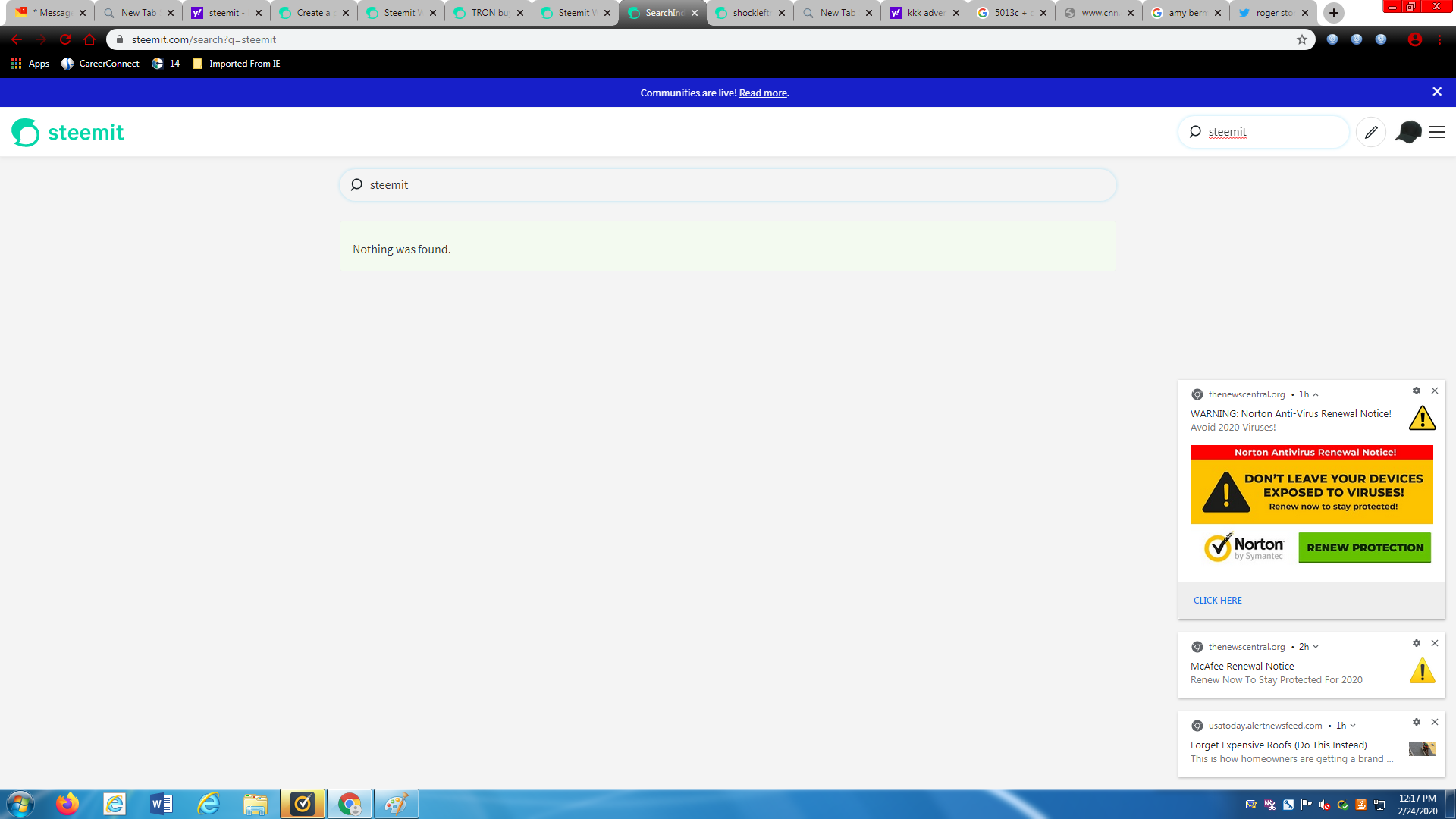Expand the McAfee Renewal notification chevron
Image resolution: width=1456 pixels, height=819 pixels.
point(1316,647)
